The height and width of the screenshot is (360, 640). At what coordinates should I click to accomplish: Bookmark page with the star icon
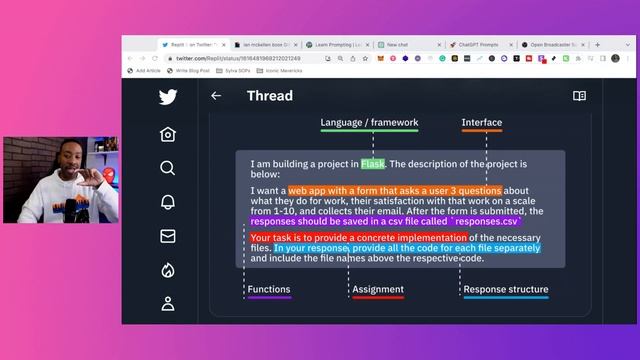pyautogui.click(x=365, y=59)
